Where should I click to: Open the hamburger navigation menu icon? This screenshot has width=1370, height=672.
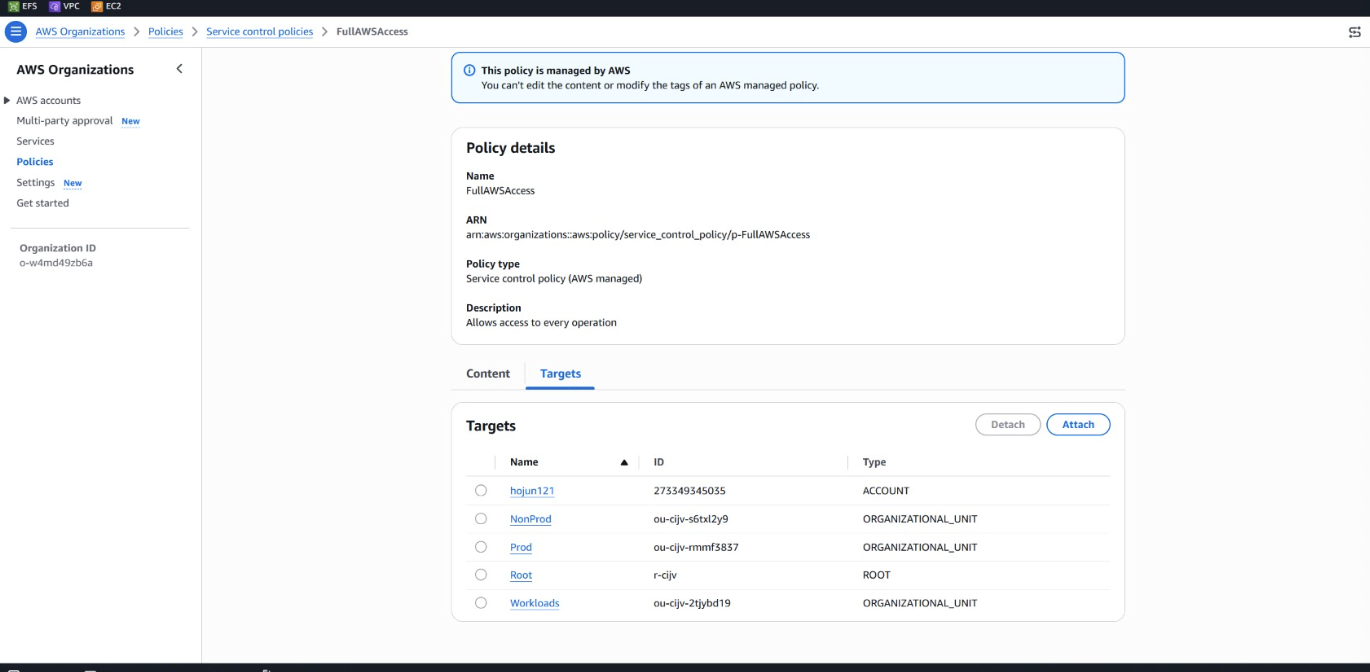point(15,32)
